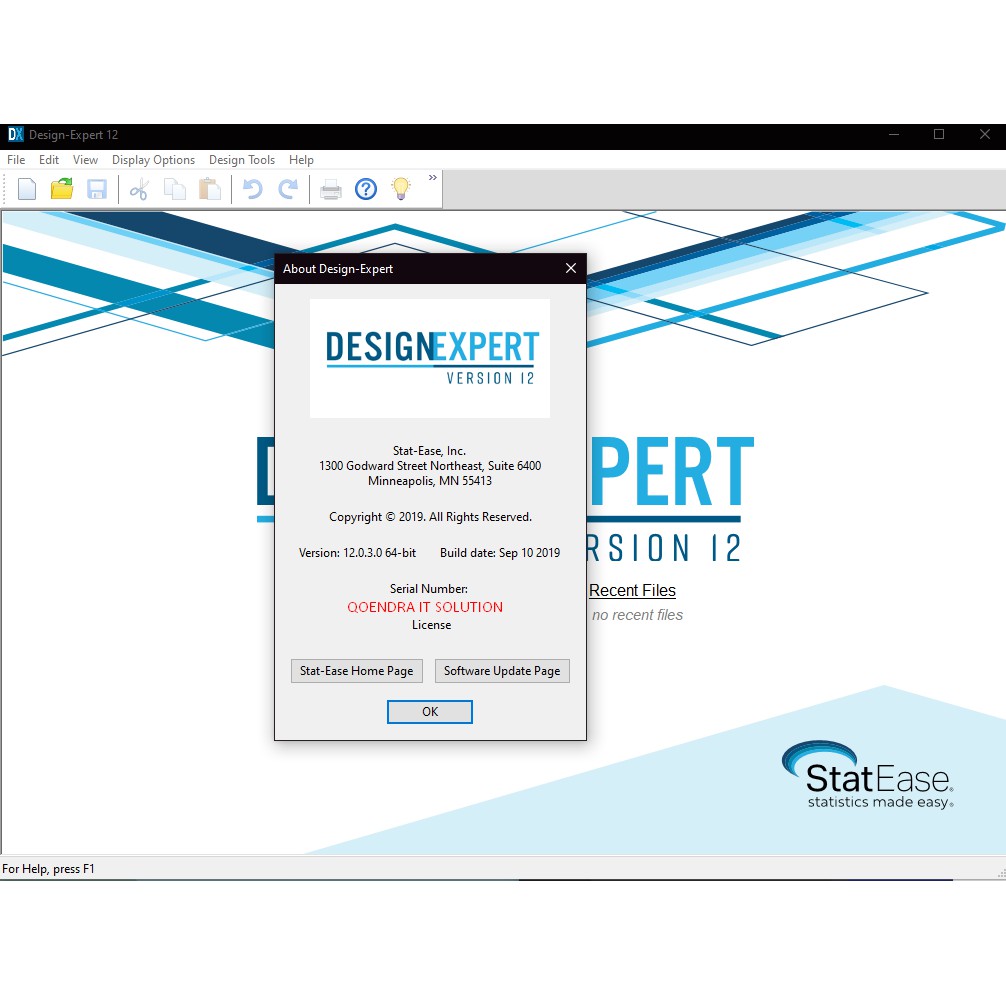
Task: Click the light bulb tips icon
Action: (401, 189)
